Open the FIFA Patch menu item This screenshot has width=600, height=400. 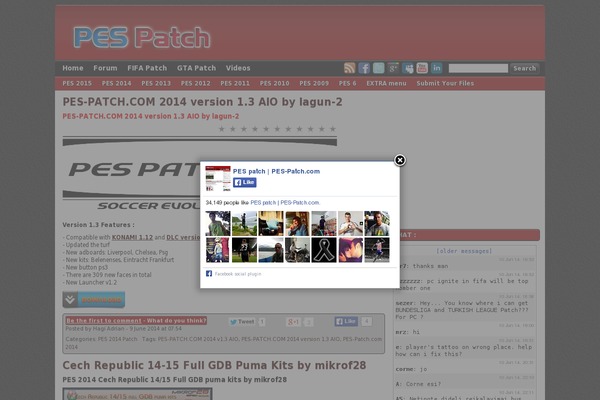[147, 68]
